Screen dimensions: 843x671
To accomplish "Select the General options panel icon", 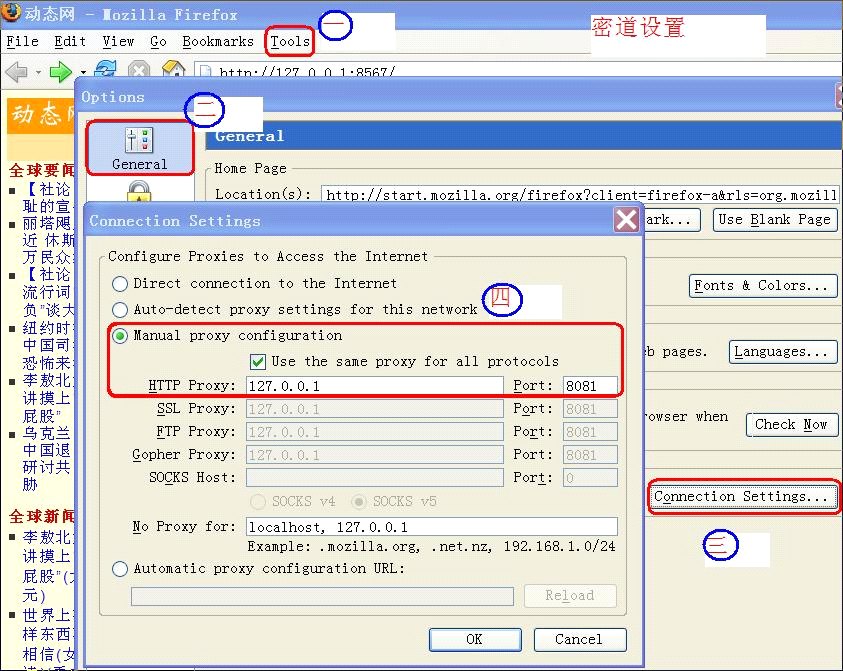I will point(139,148).
